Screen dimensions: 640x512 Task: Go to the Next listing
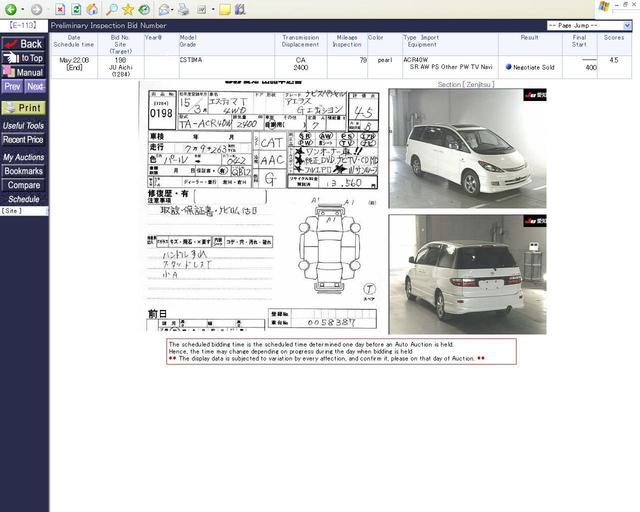click(x=36, y=87)
